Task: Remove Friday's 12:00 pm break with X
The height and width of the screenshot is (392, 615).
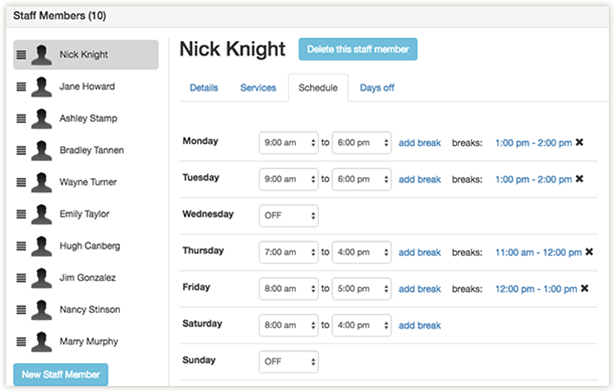Action: tap(584, 288)
